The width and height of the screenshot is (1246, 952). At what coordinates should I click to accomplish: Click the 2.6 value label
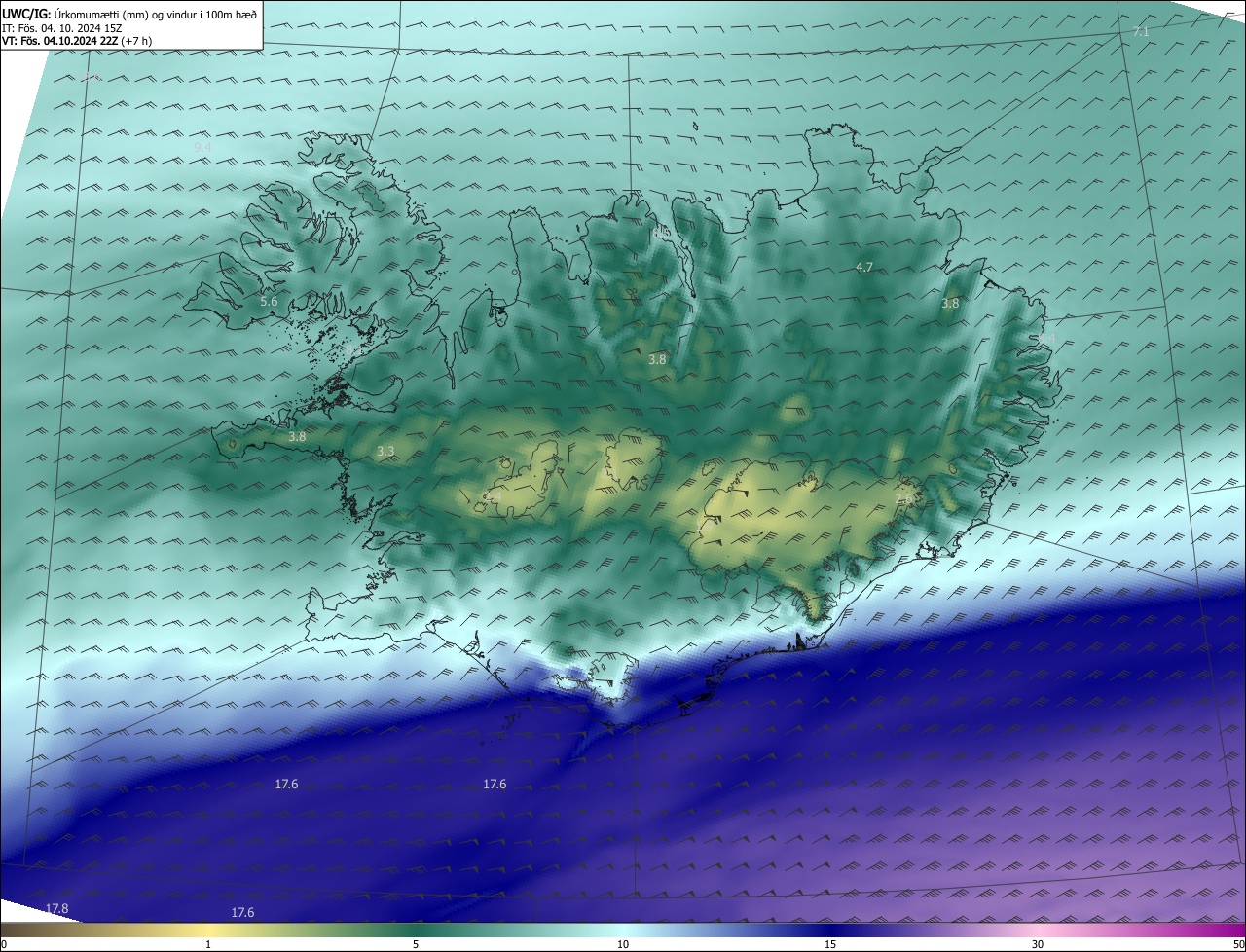(904, 499)
